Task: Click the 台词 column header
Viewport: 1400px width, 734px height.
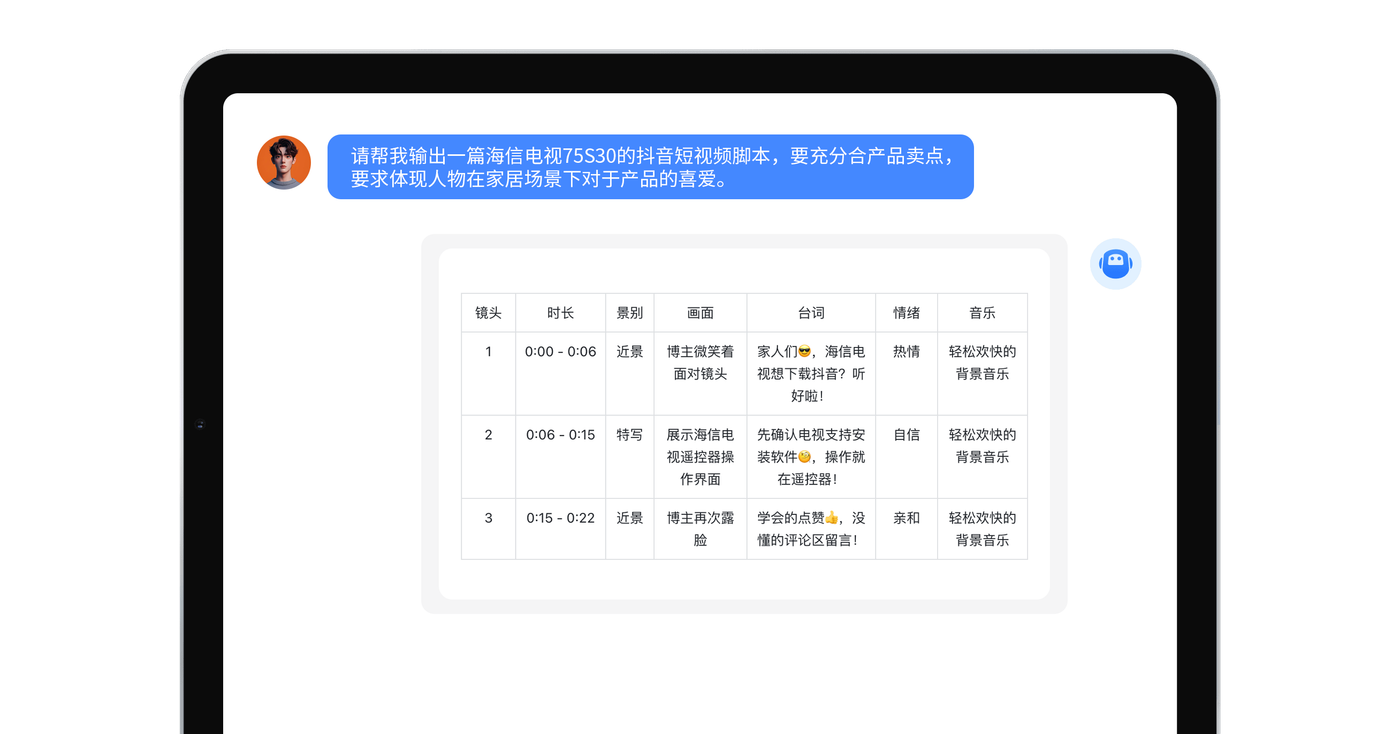Action: (x=811, y=313)
